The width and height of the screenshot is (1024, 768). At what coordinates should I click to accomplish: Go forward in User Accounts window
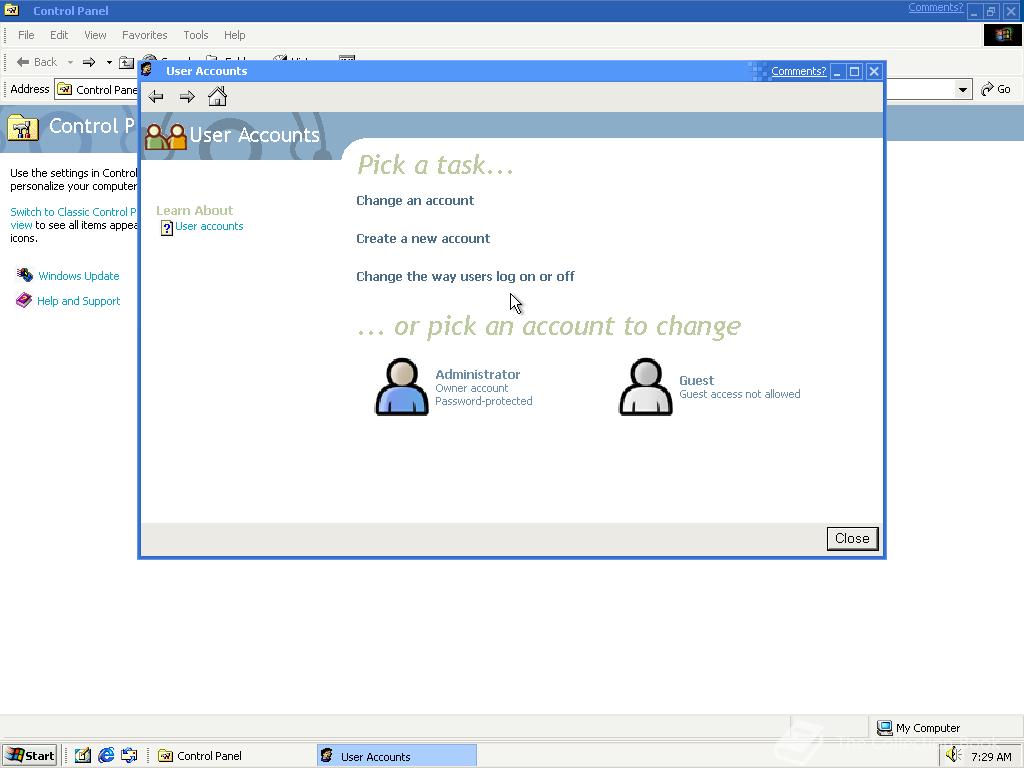[x=187, y=97]
